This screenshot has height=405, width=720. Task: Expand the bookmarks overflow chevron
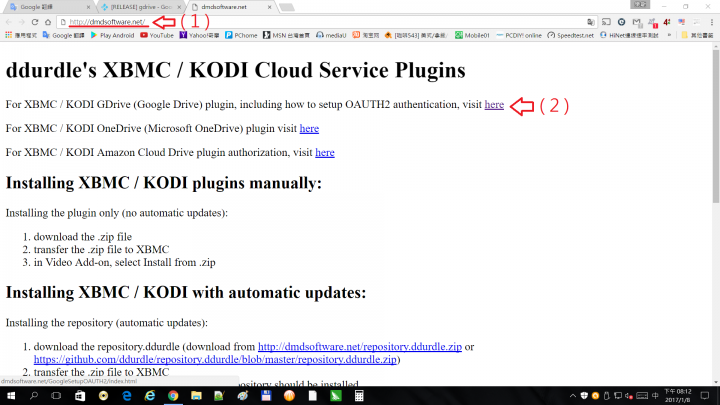669,35
